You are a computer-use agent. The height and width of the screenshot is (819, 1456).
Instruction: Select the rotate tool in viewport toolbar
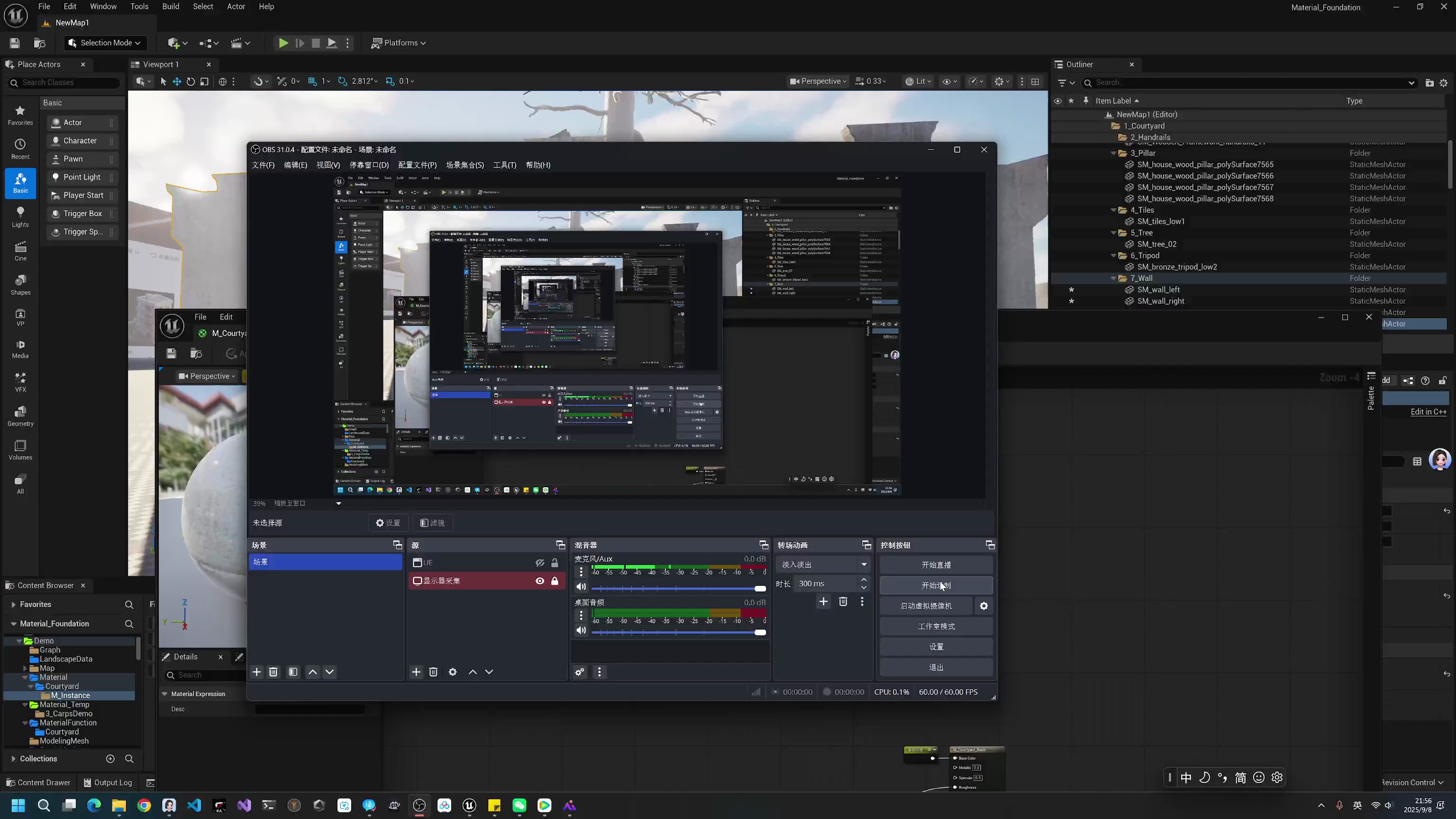pyautogui.click(x=191, y=82)
